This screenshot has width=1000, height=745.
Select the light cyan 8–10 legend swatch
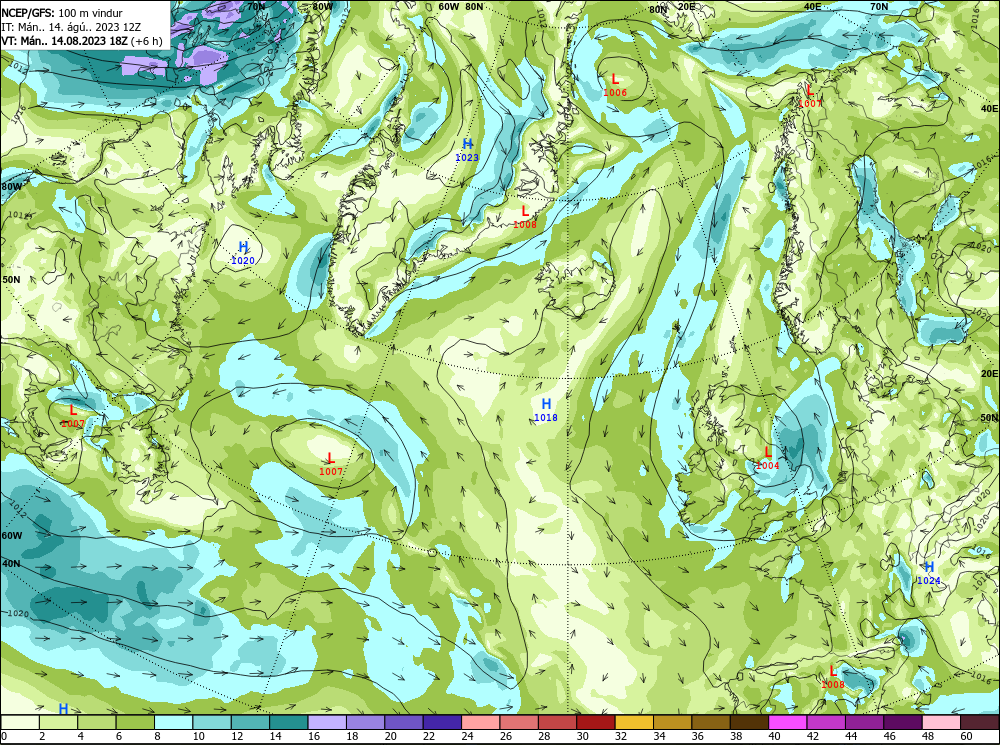coord(173,722)
